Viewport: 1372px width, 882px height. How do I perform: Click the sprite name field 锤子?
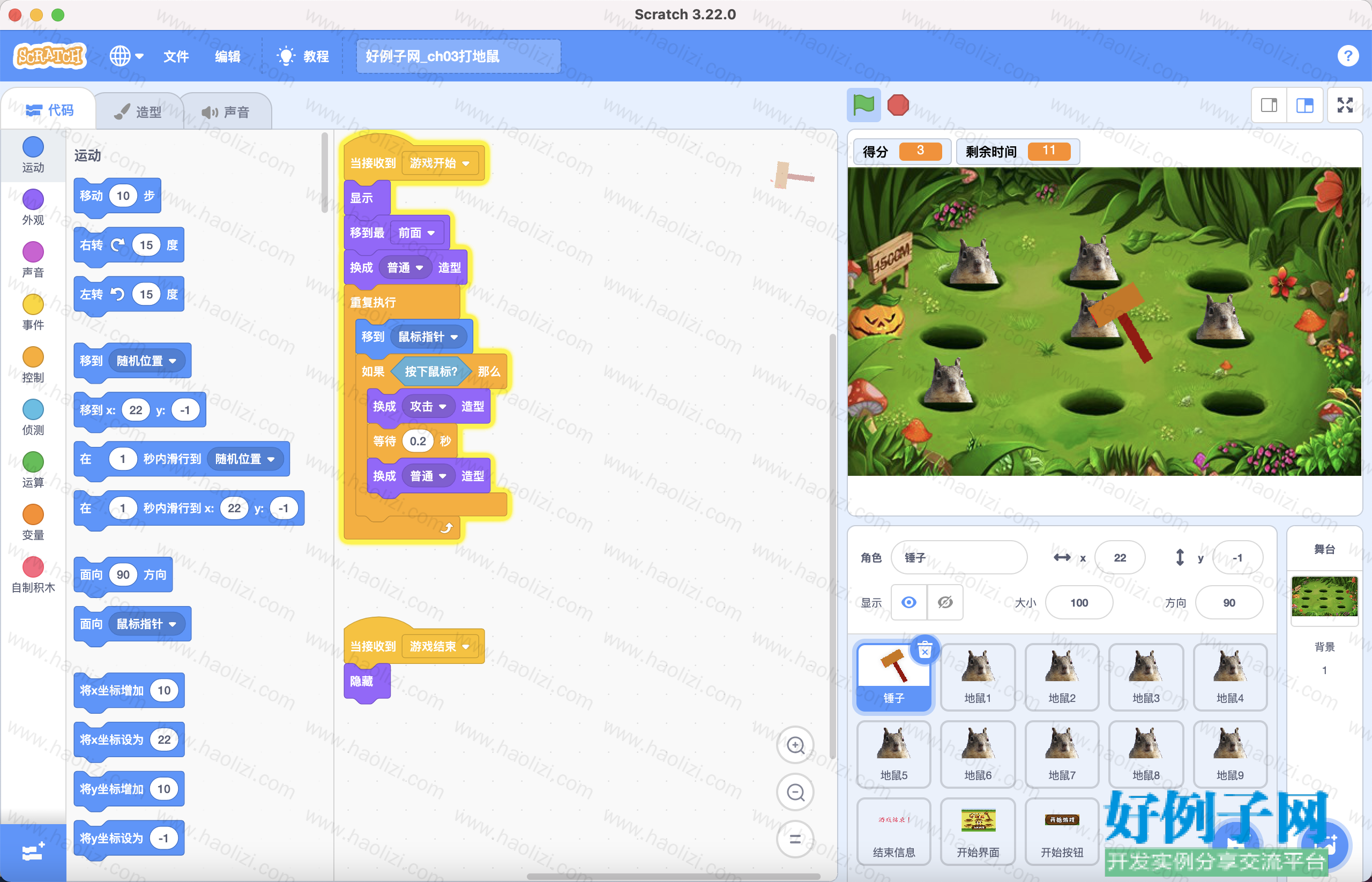click(959, 557)
